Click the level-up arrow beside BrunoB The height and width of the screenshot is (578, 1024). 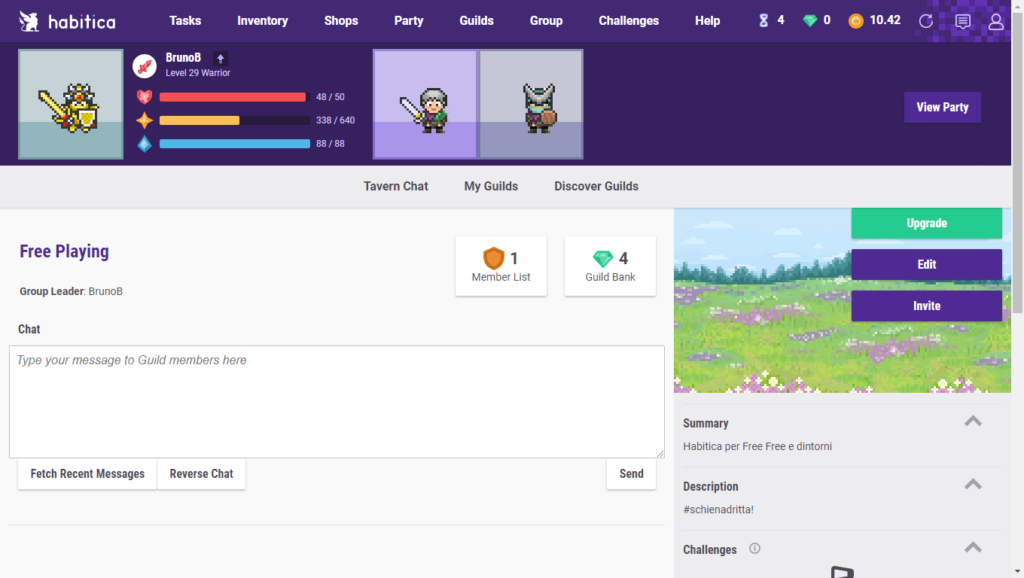pyautogui.click(x=220, y=59)
